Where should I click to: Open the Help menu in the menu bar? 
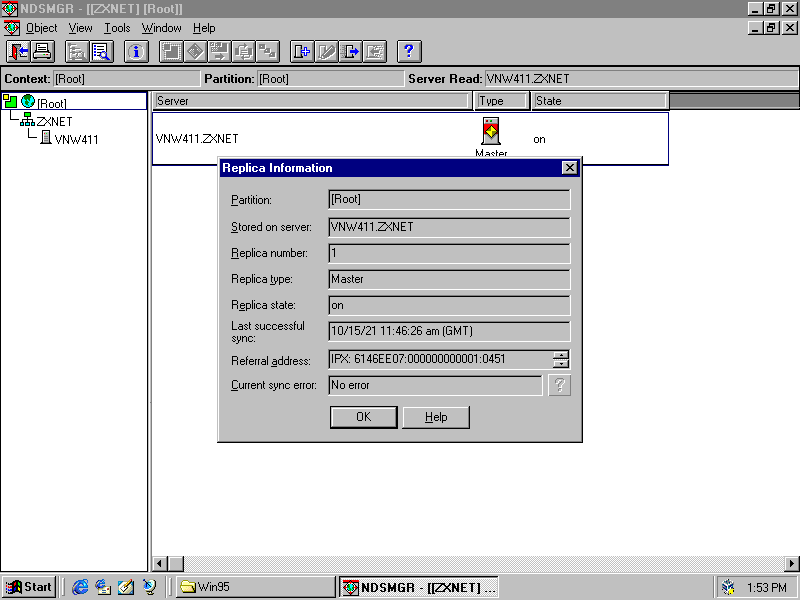click(x=204, y=28)
